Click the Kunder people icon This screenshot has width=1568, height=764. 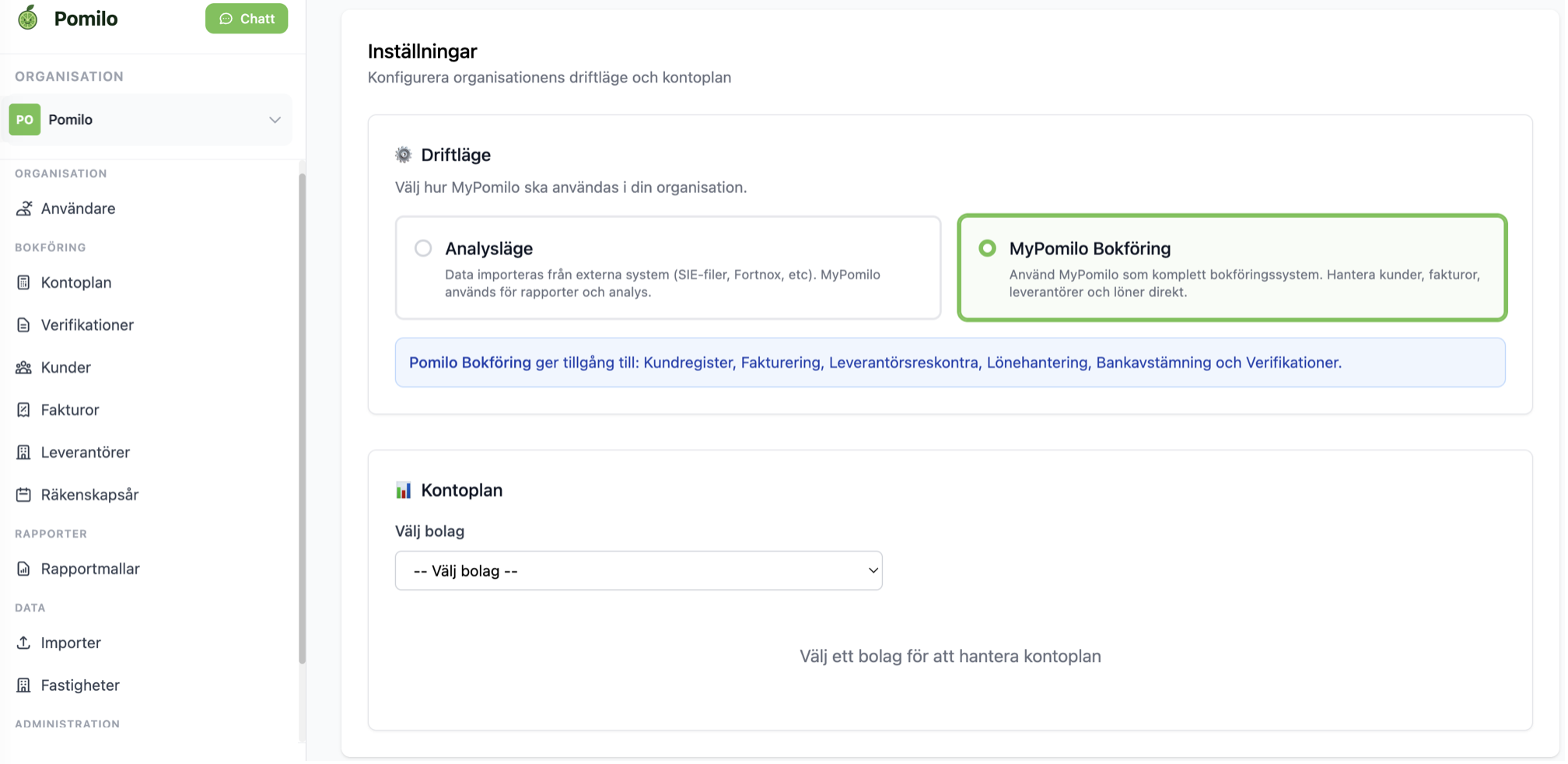23,367
